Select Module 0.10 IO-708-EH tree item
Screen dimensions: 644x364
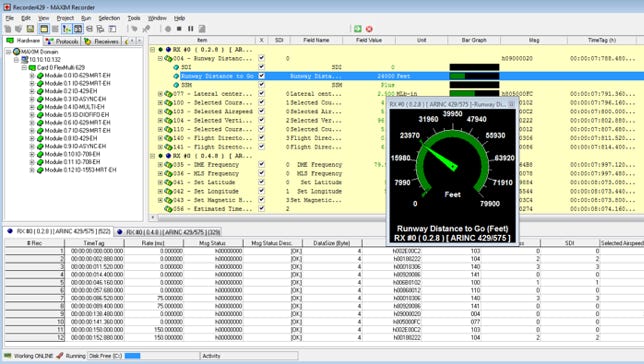pos(72,154)
